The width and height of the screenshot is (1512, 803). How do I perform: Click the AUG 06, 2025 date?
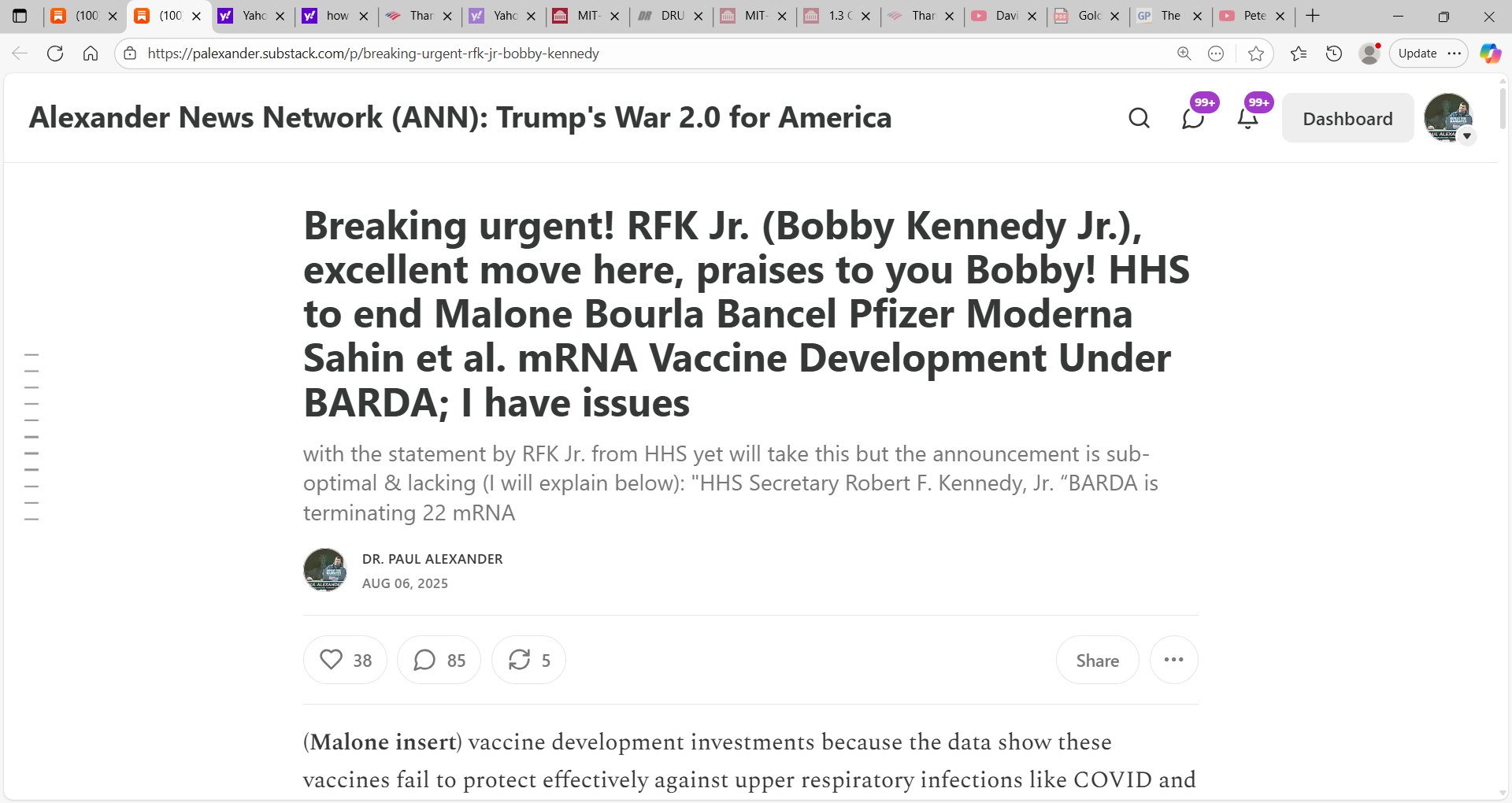pos(405,583)
